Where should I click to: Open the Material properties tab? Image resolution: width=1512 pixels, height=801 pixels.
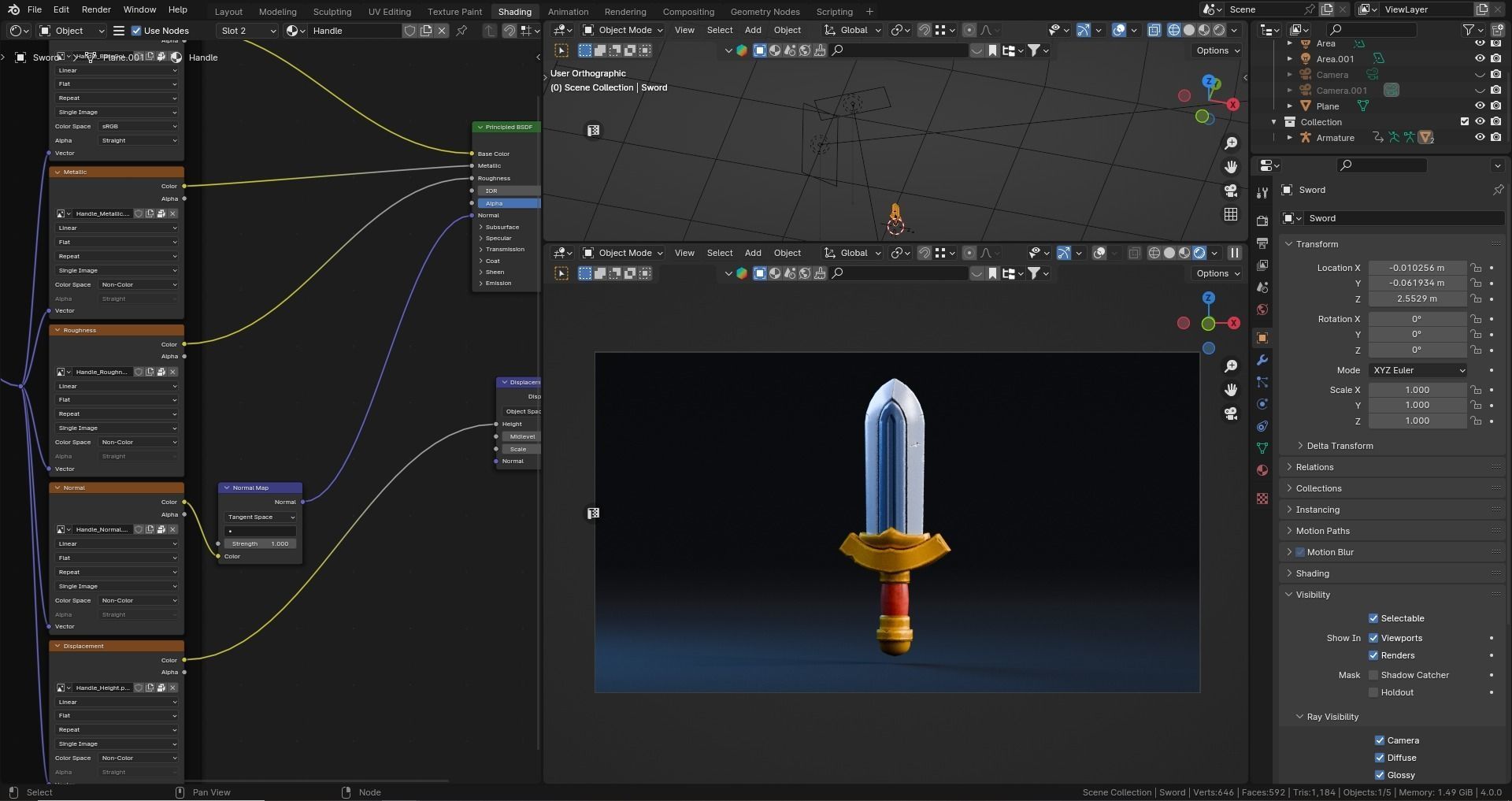(x=1262, y=470)
